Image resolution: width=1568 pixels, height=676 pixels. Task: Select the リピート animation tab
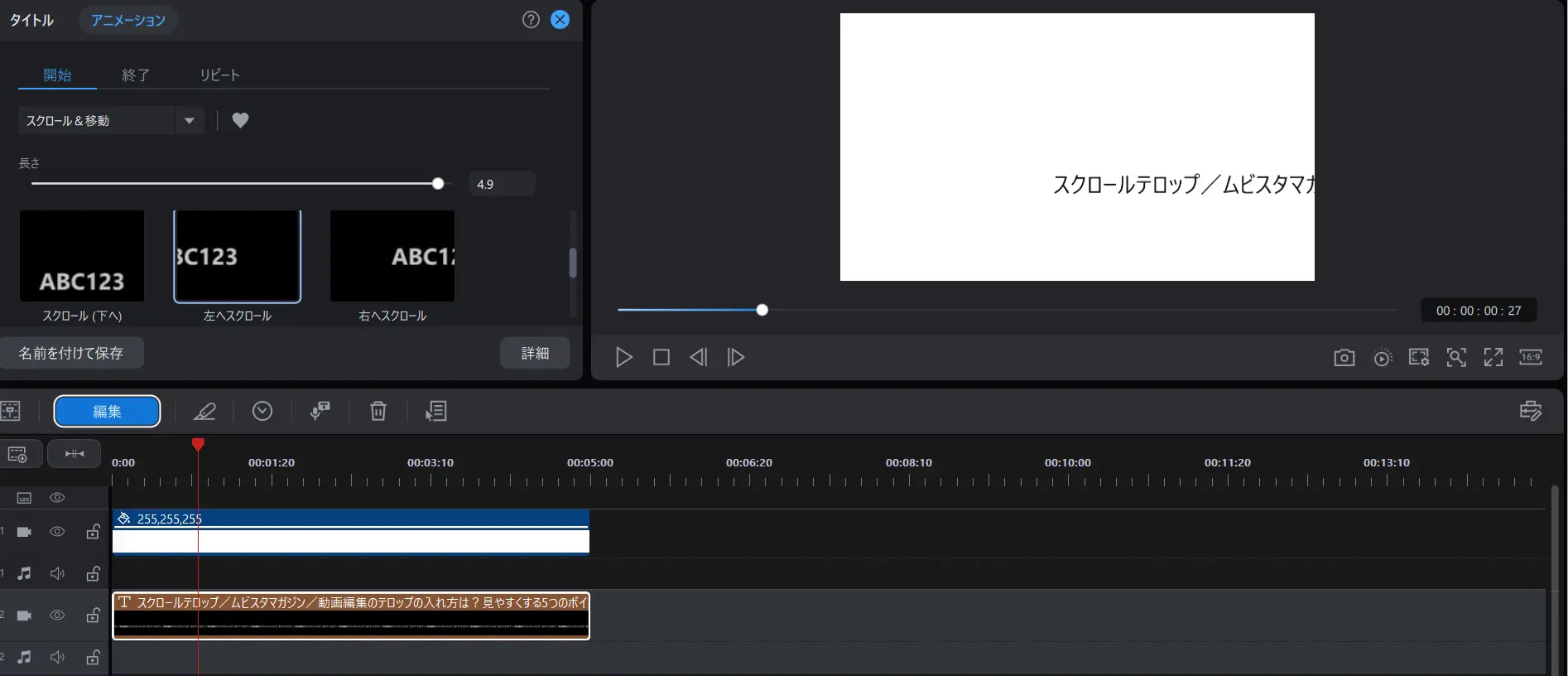pyautogui.click(x=219, y=75)
